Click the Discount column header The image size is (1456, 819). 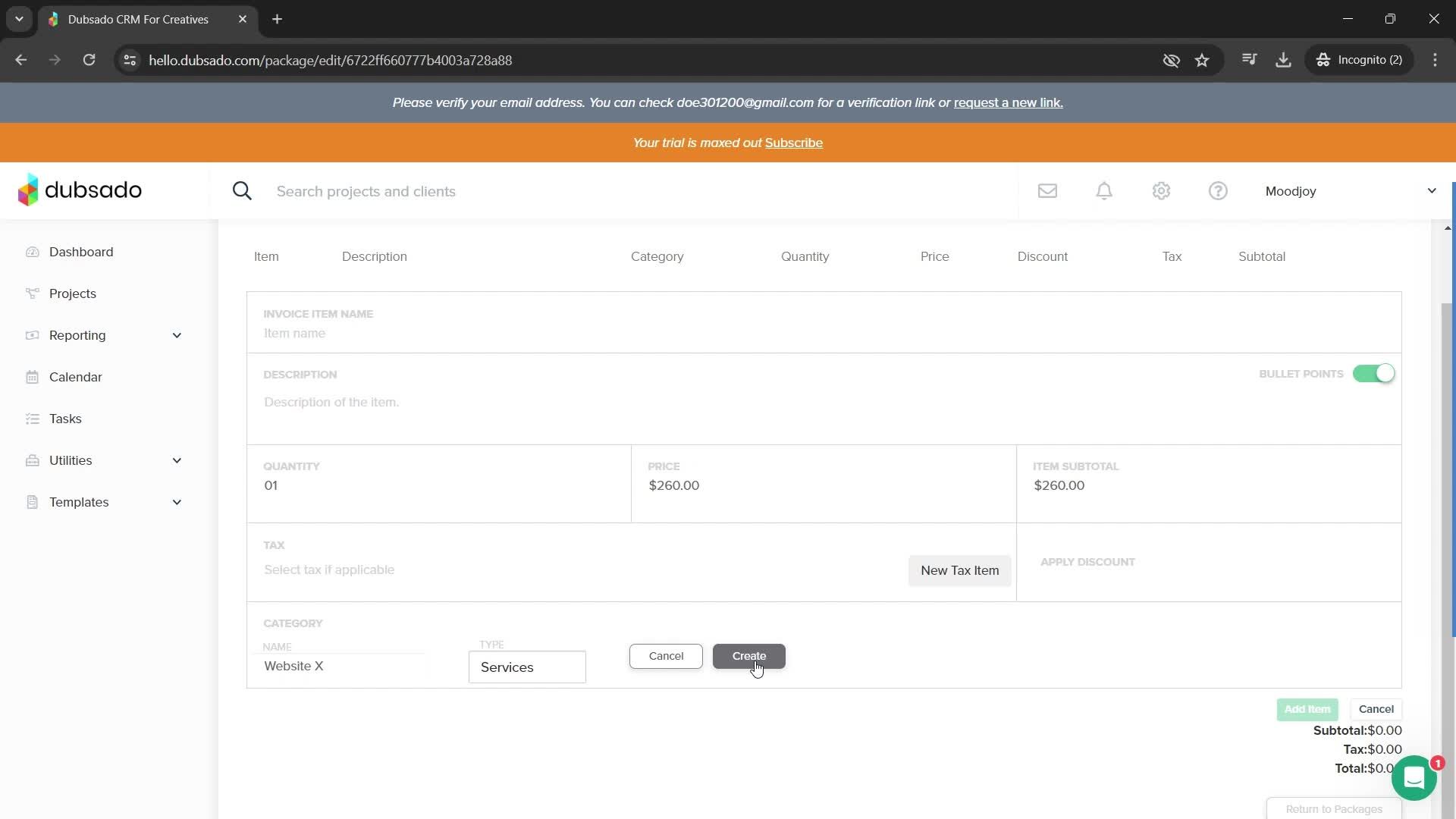coord(1042,256)
